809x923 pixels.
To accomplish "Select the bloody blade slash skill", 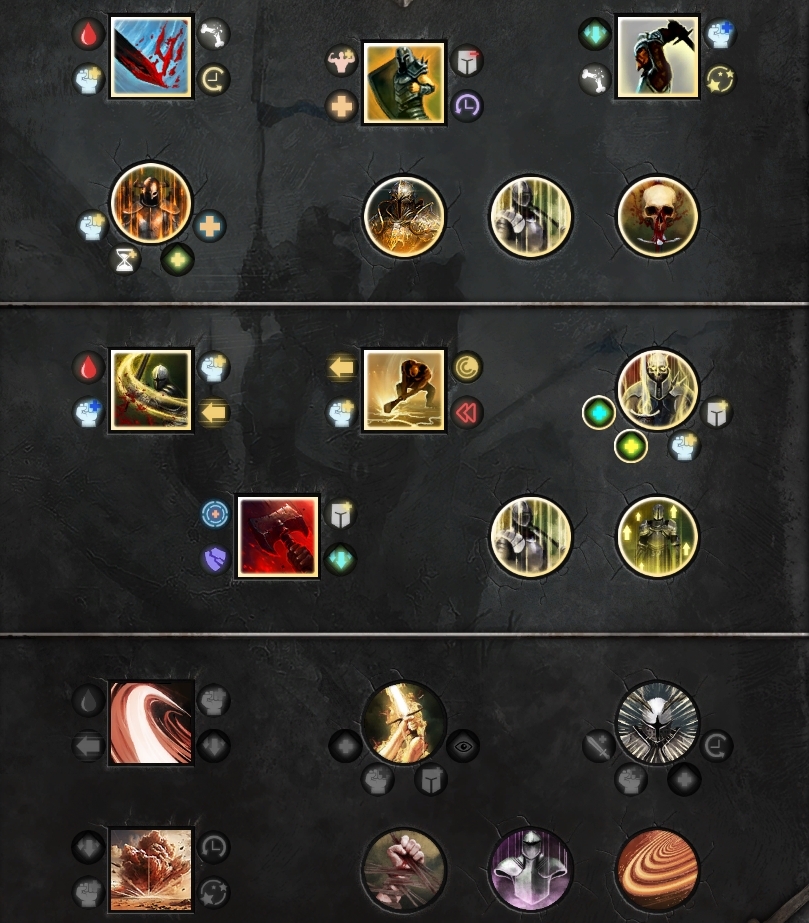I will coord(151,57).
